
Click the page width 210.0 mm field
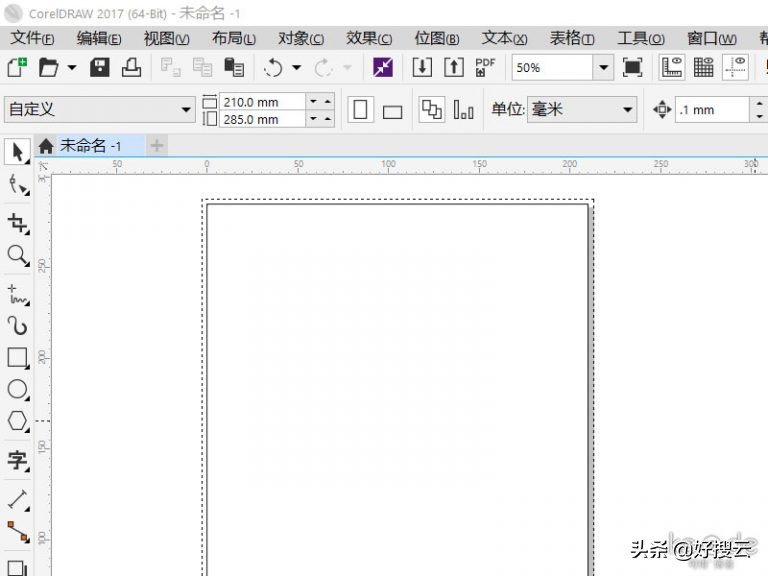pyautogui.click(x=262, y=102)
